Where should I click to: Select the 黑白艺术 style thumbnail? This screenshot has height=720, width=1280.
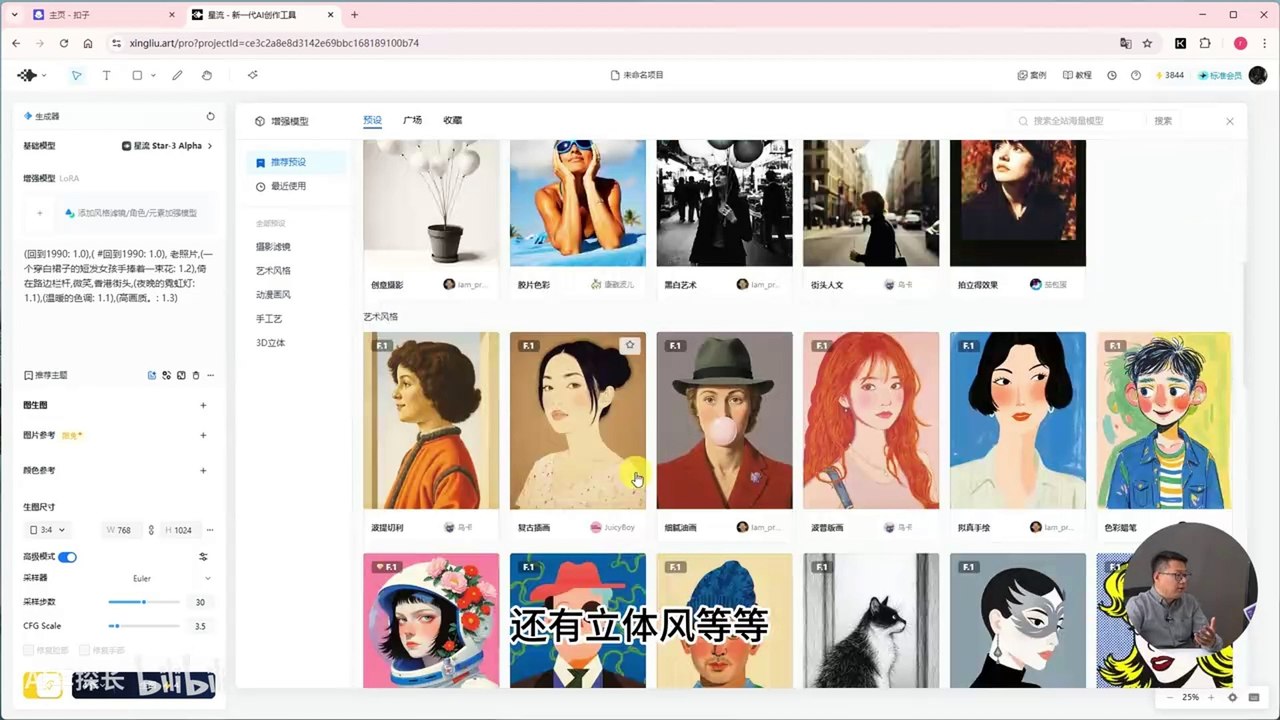click(724, 203)
